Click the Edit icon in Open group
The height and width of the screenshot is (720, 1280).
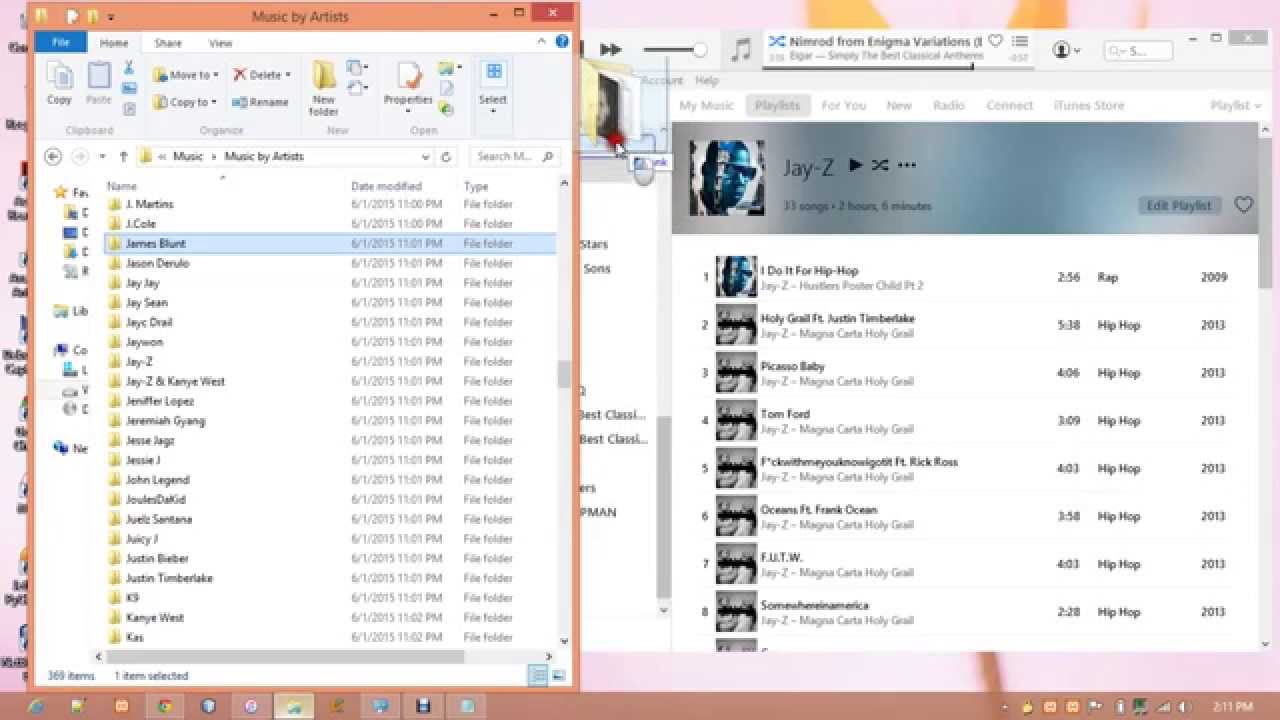click(x=447, y=89)
